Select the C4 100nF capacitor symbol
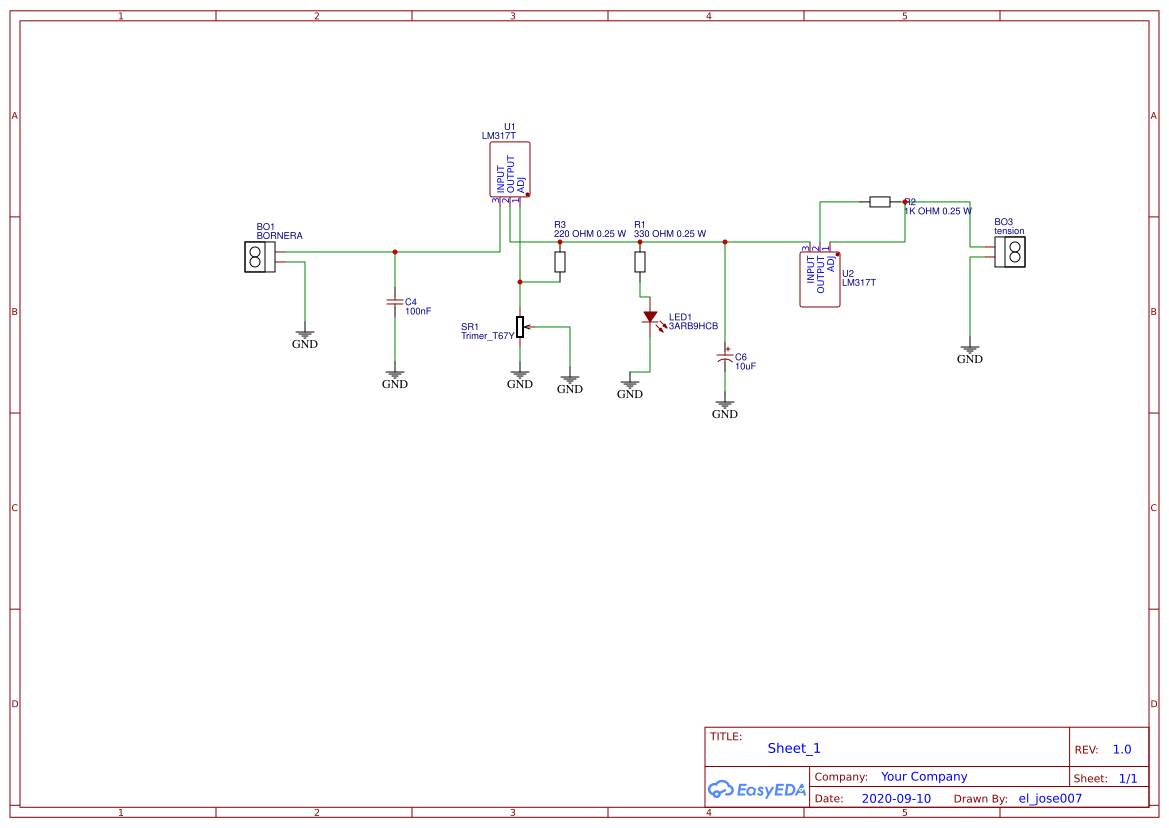 point(396,303)
